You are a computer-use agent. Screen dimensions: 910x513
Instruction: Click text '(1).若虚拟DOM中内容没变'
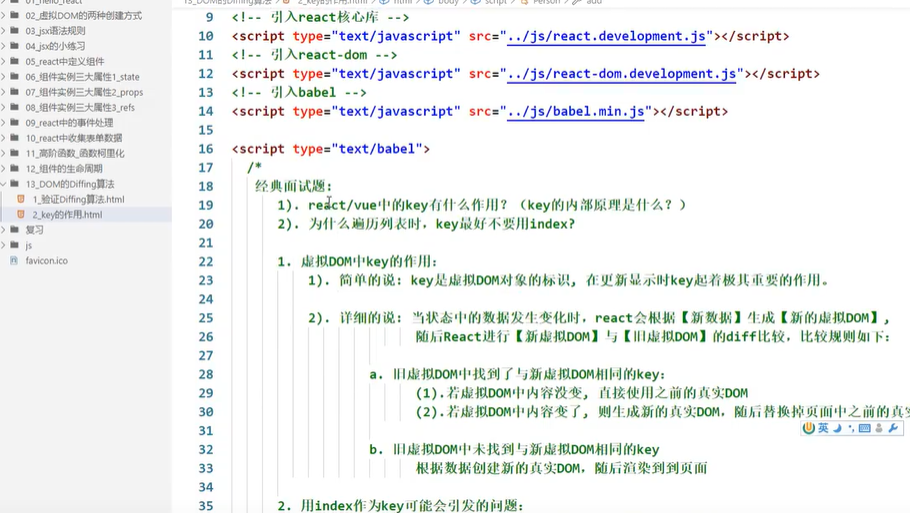tap(499, 393)
